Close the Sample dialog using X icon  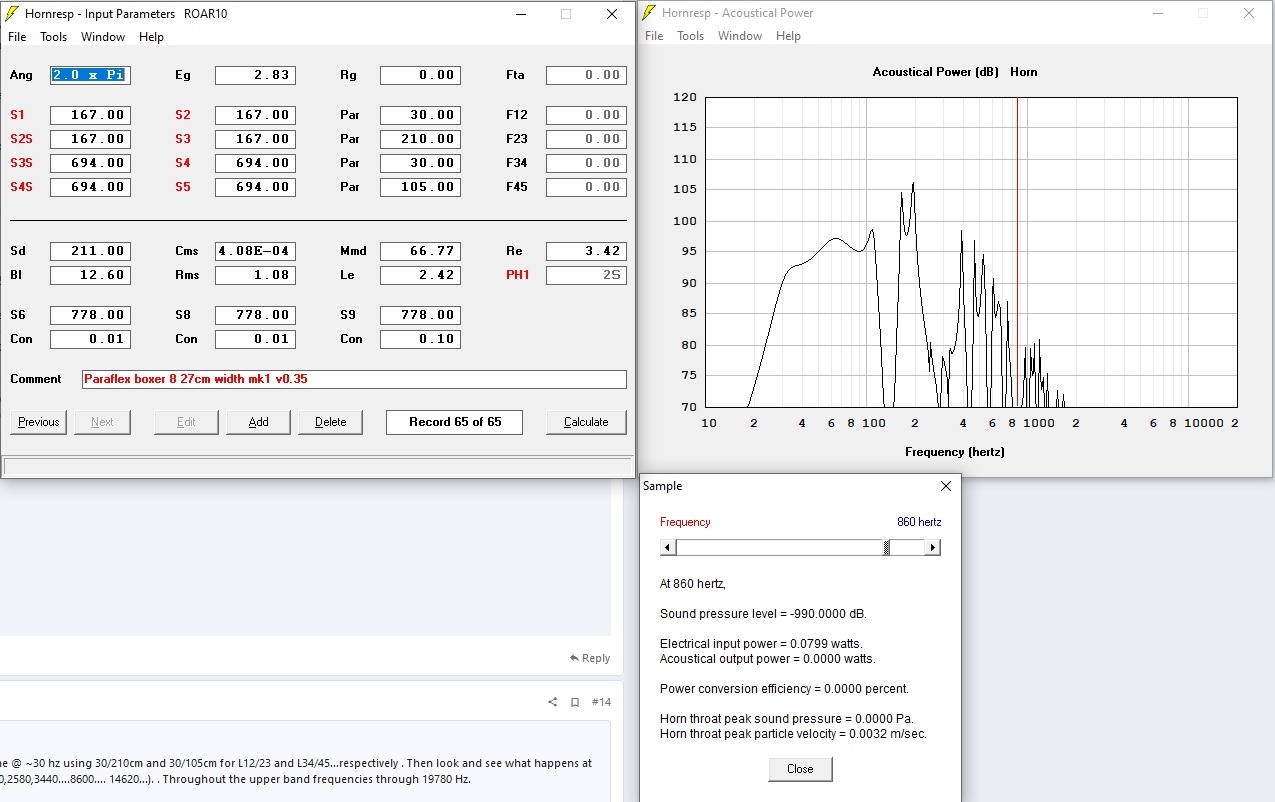click(x=946, y=486)
